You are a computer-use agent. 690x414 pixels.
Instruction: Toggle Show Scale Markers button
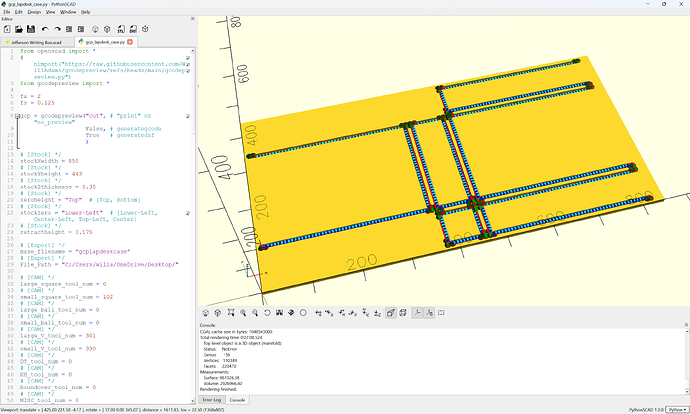tap(429, 313)
